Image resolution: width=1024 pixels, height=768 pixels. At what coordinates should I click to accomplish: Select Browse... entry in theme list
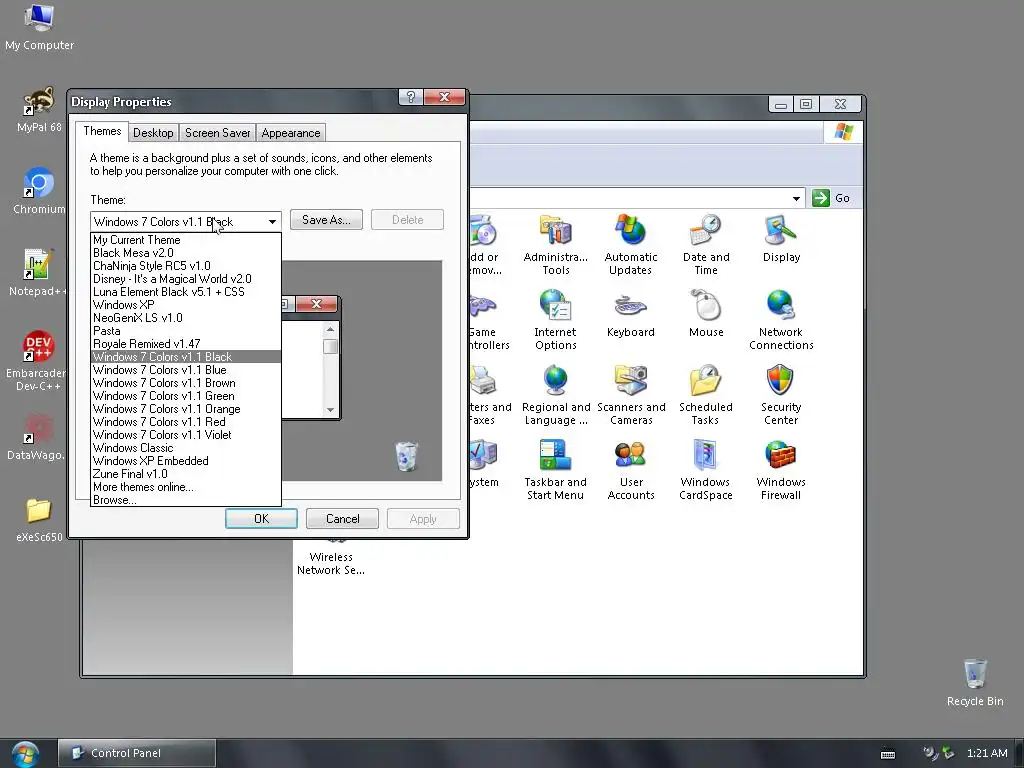click(x=185, y=500)
